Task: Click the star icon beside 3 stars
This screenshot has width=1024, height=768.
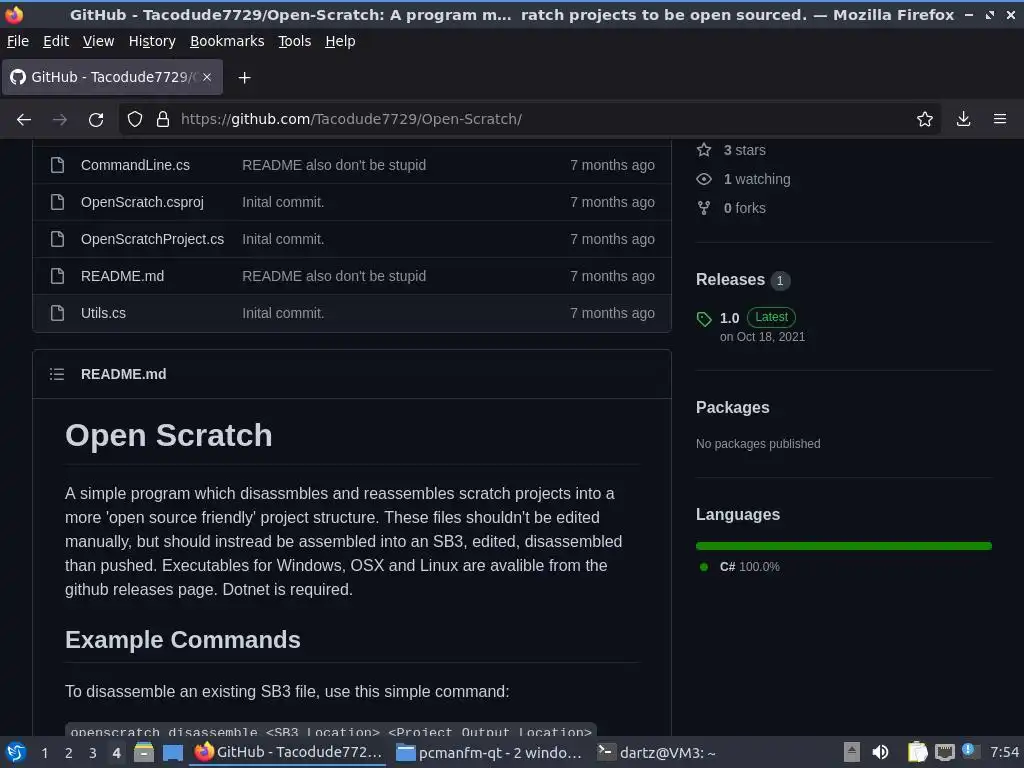Action: point(704,150)
